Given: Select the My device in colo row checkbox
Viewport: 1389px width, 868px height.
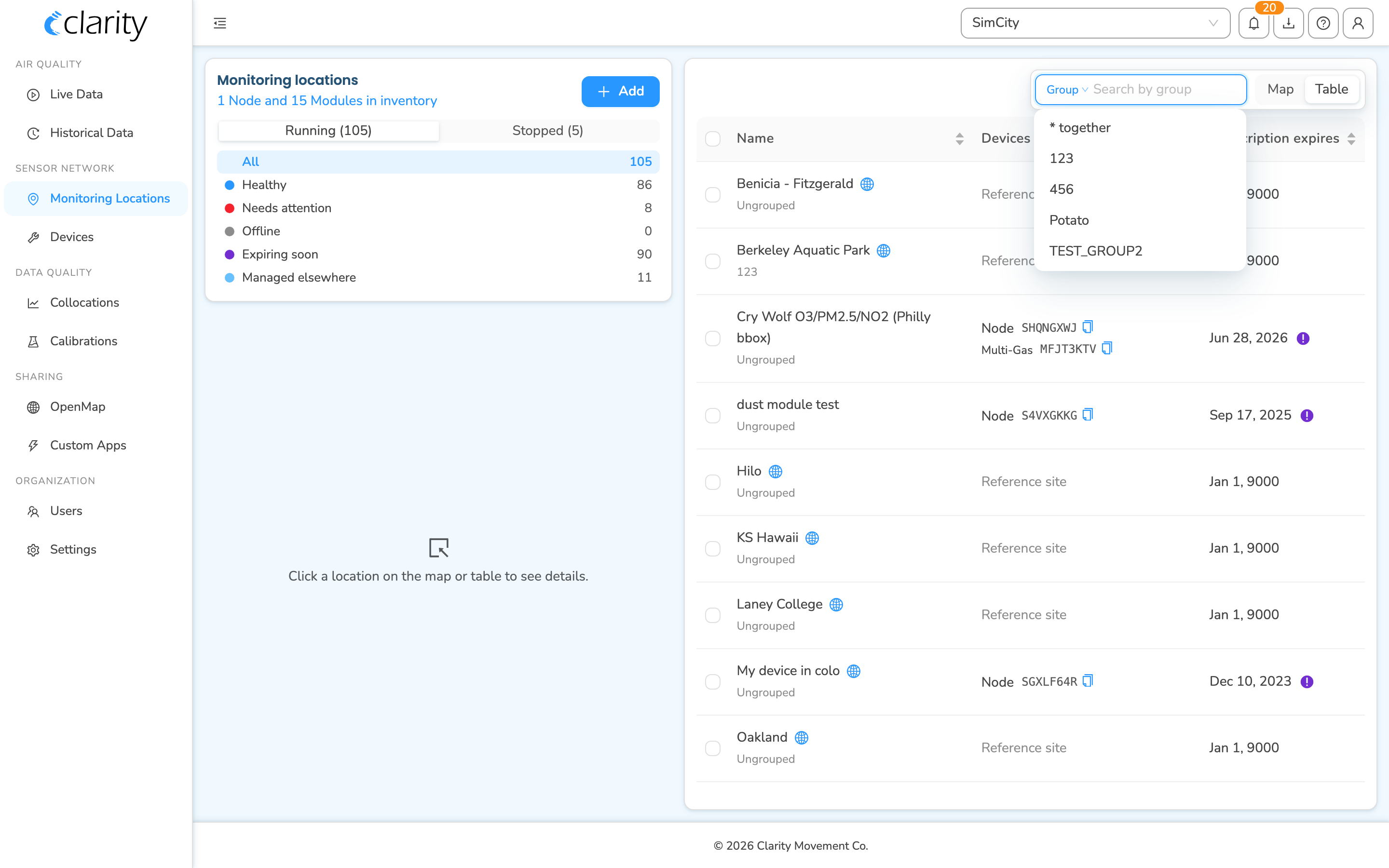Looking at the screenshot, I should coord(713,682).
